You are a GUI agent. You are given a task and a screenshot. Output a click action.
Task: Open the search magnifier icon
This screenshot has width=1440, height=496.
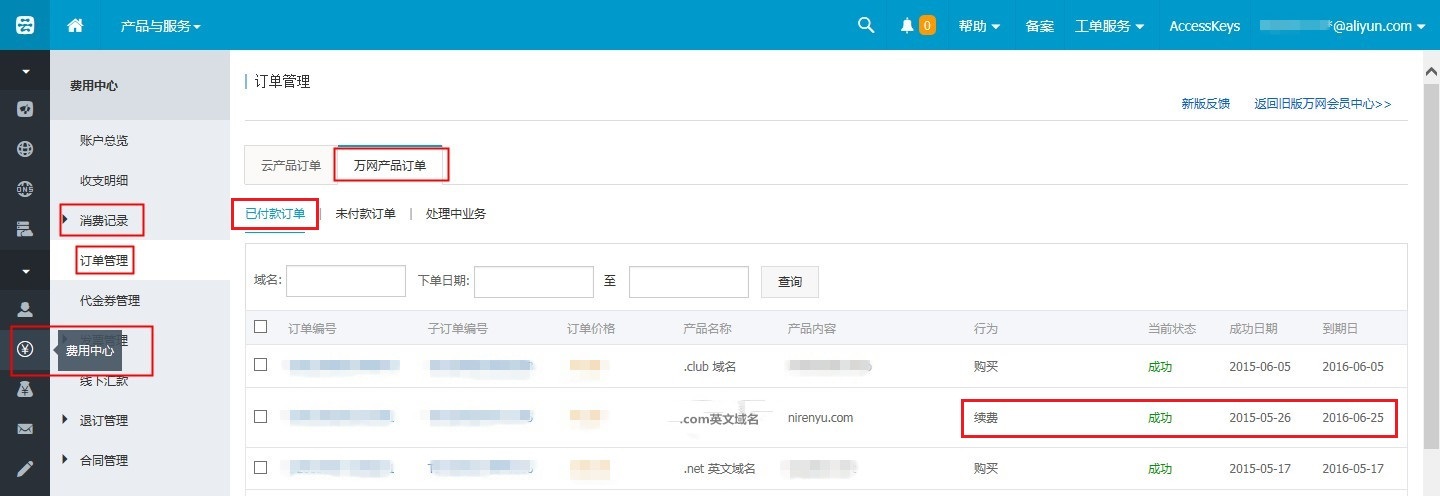[x=866, y=25]
